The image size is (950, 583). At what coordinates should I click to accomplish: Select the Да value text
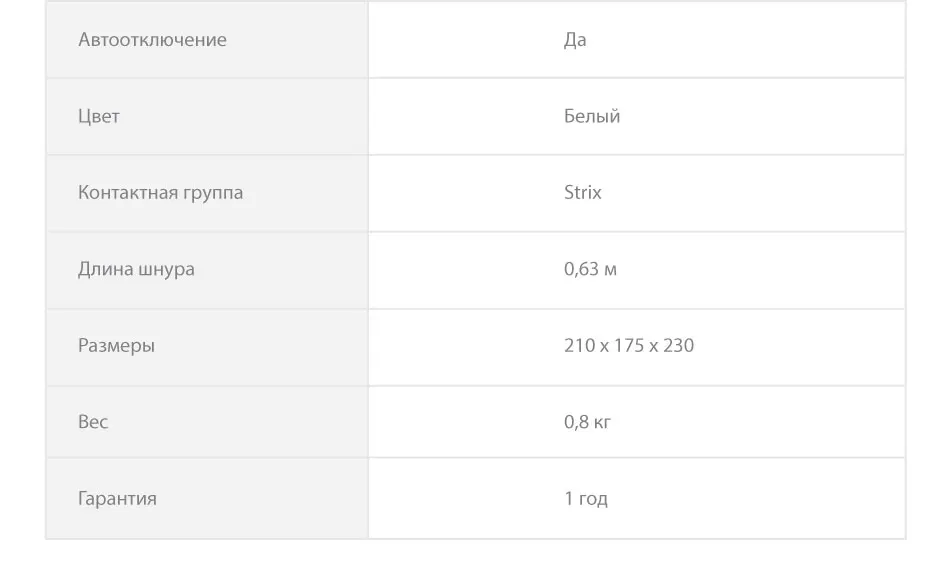click(x=575, y=40)
